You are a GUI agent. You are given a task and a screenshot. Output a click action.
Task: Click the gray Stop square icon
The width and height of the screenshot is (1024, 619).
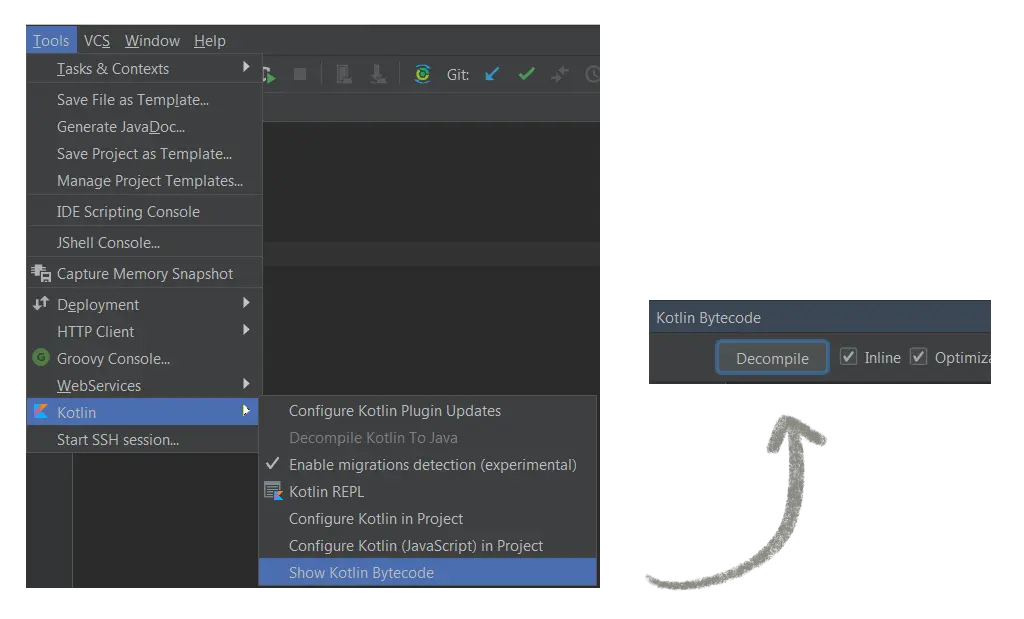tap(300, 74)
